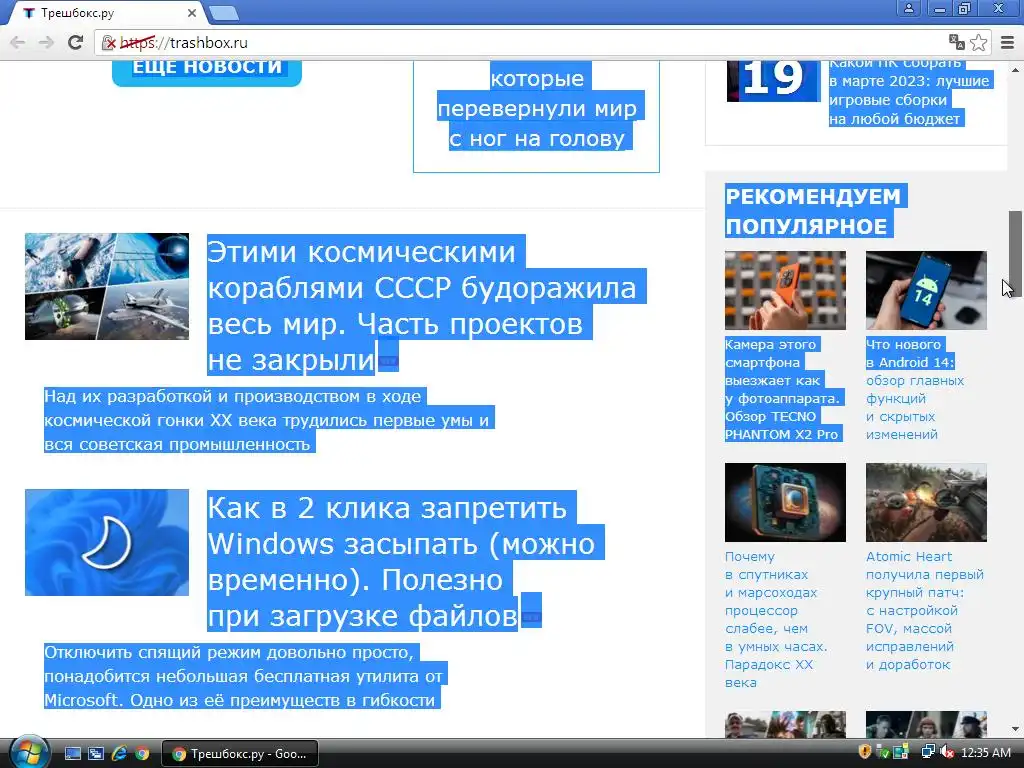Click the comments icon after 'загрузке файлов'
This screenshot has height=768, width=1024.
[x=531, y=616]
